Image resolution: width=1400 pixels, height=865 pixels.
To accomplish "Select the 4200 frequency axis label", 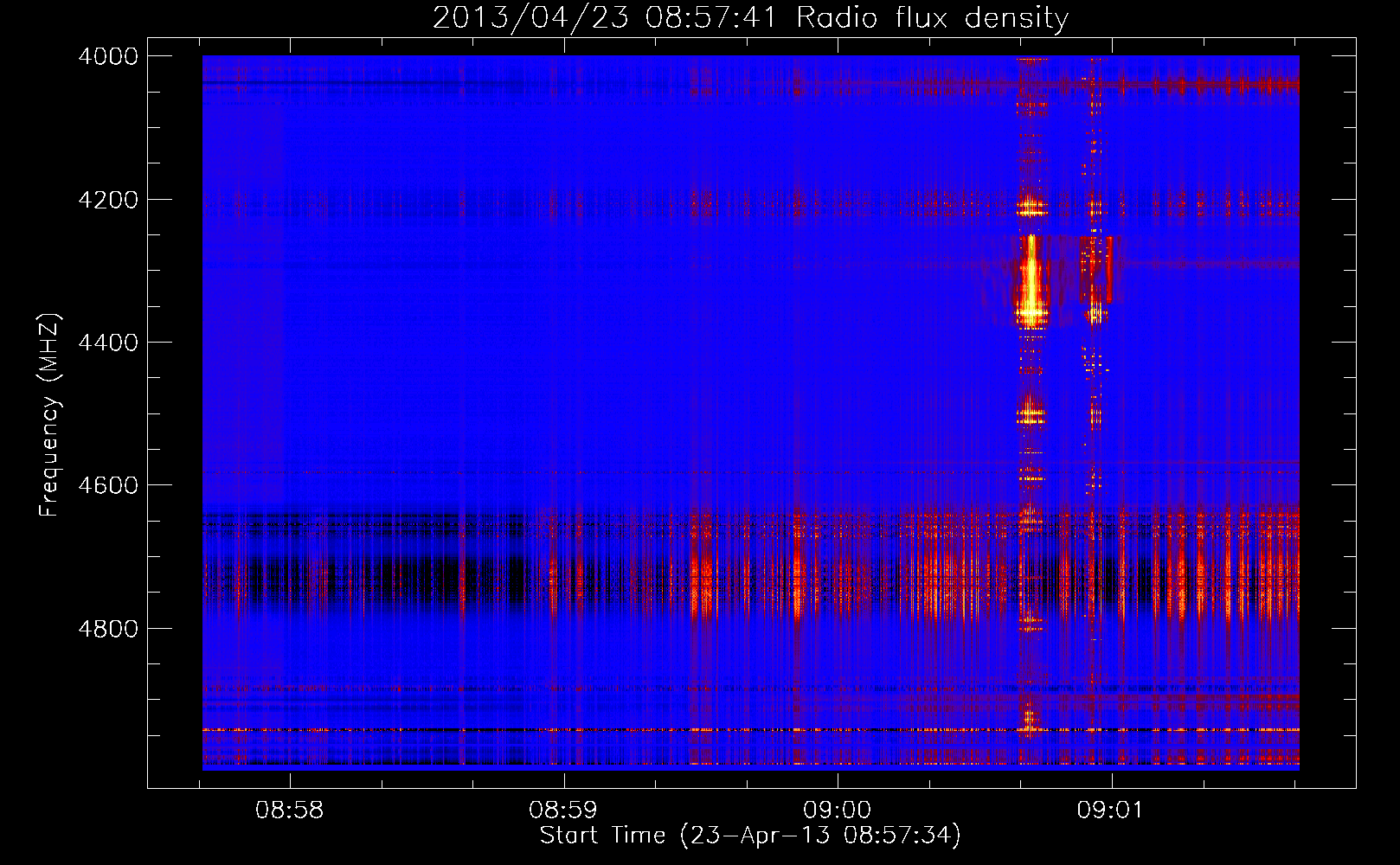I will click(x=108, y=200).
